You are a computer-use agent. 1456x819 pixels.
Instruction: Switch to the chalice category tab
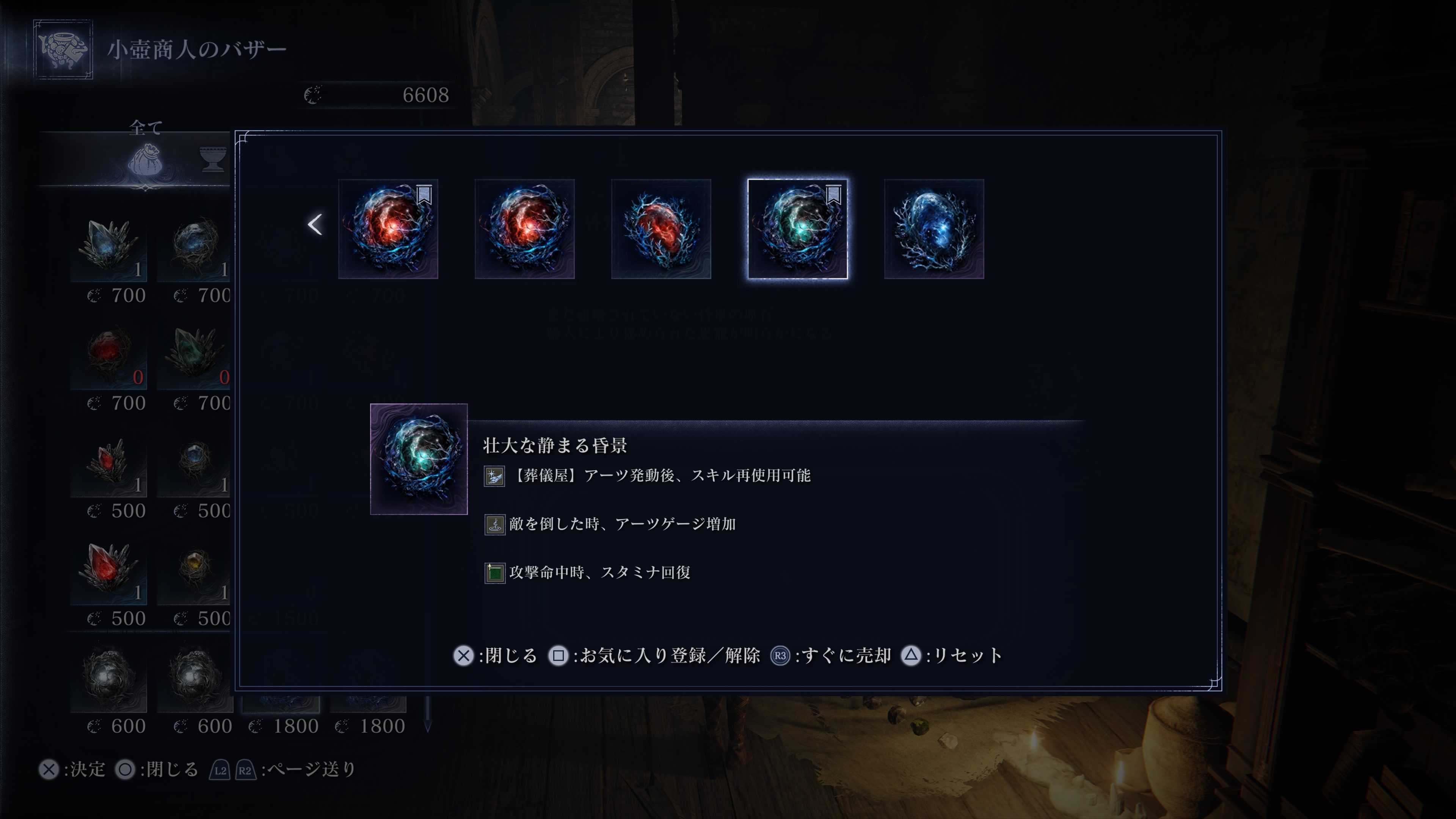(213, 158)
